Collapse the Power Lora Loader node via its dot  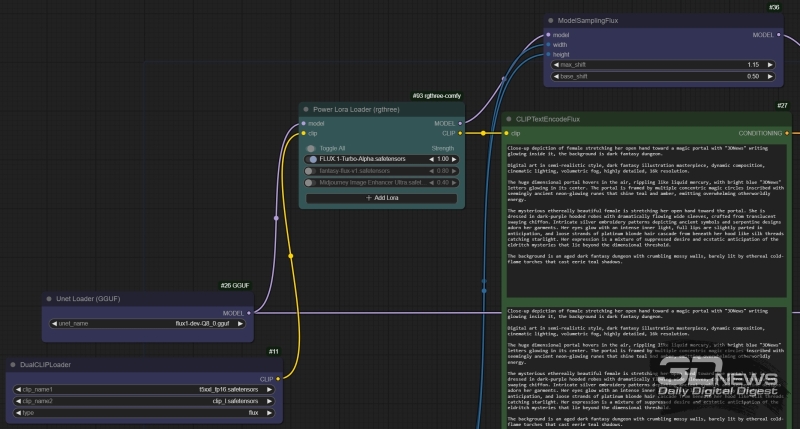pos(306,109)
